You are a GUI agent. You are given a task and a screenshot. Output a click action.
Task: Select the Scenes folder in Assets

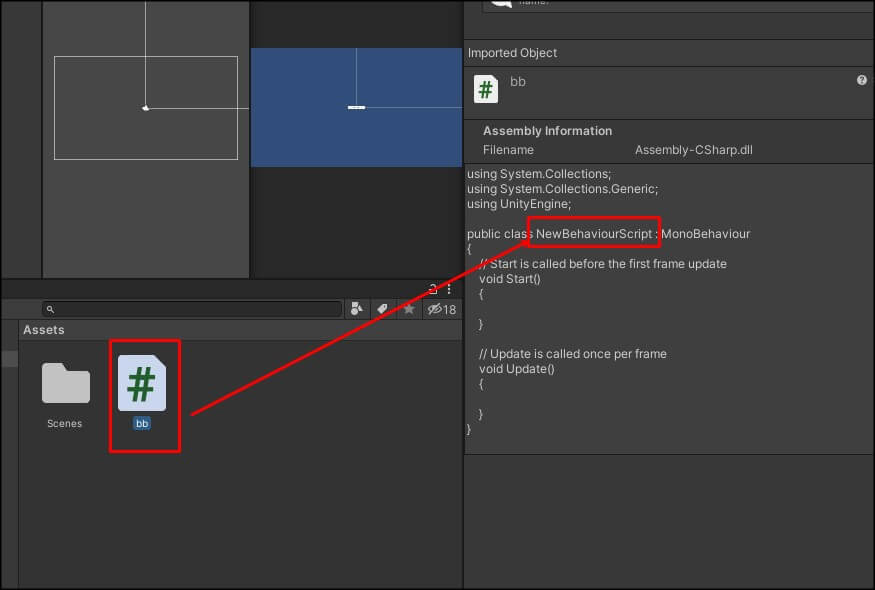point(65,383)
